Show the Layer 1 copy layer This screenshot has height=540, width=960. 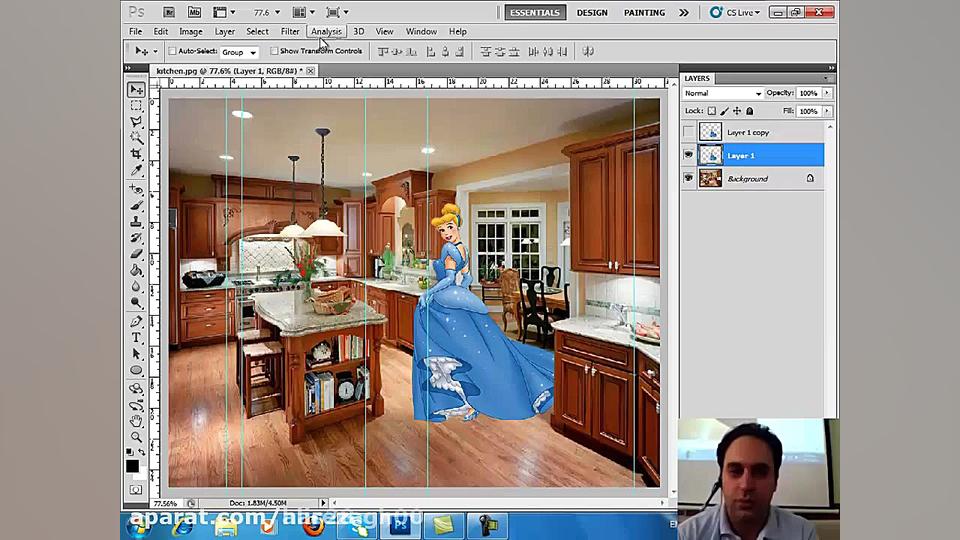pos(689,132)
